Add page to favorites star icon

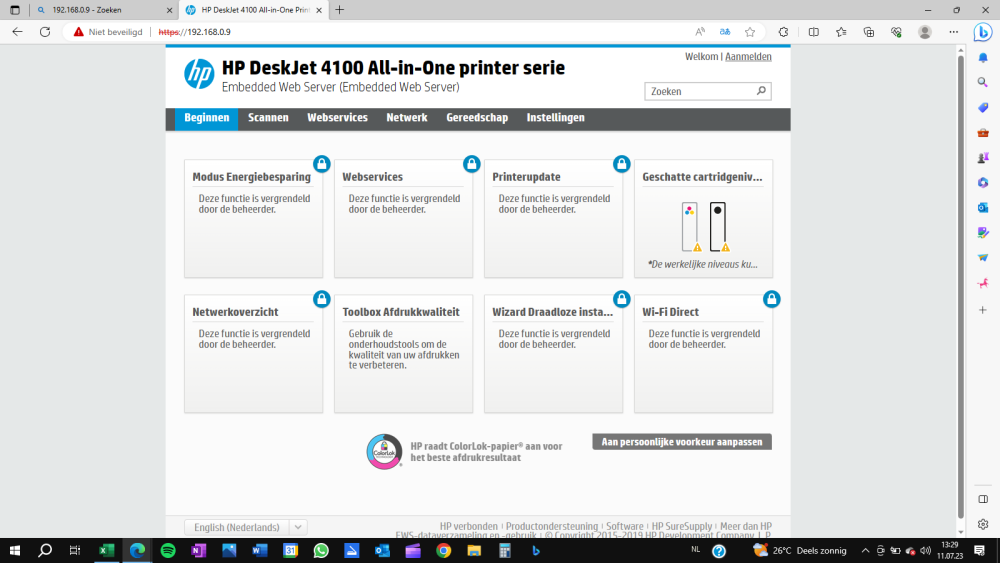(750, 32)
